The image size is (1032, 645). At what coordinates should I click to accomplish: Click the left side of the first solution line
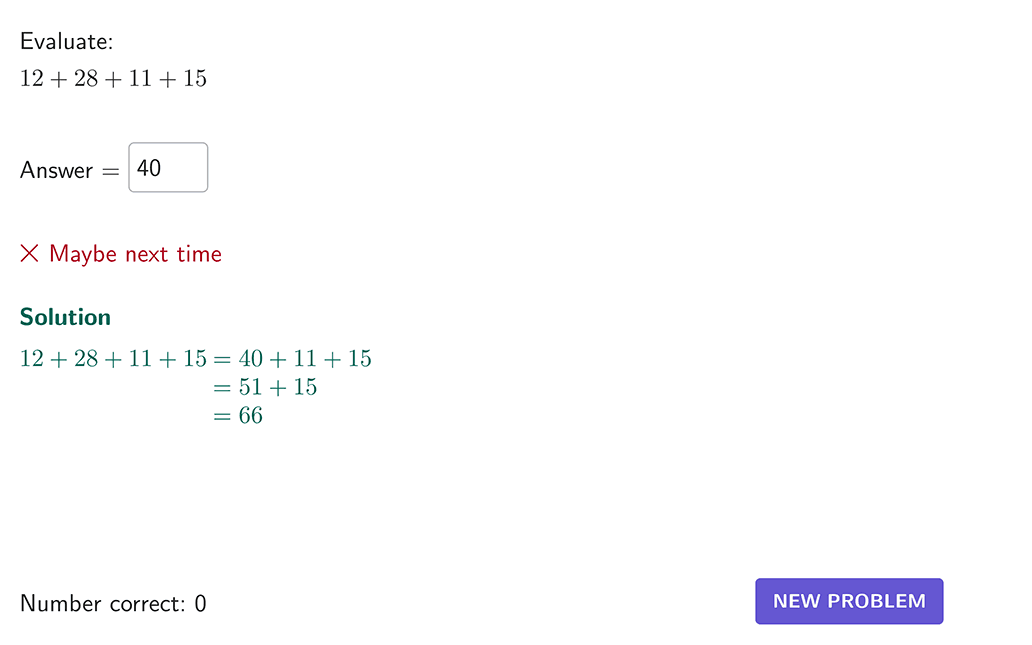113,358
